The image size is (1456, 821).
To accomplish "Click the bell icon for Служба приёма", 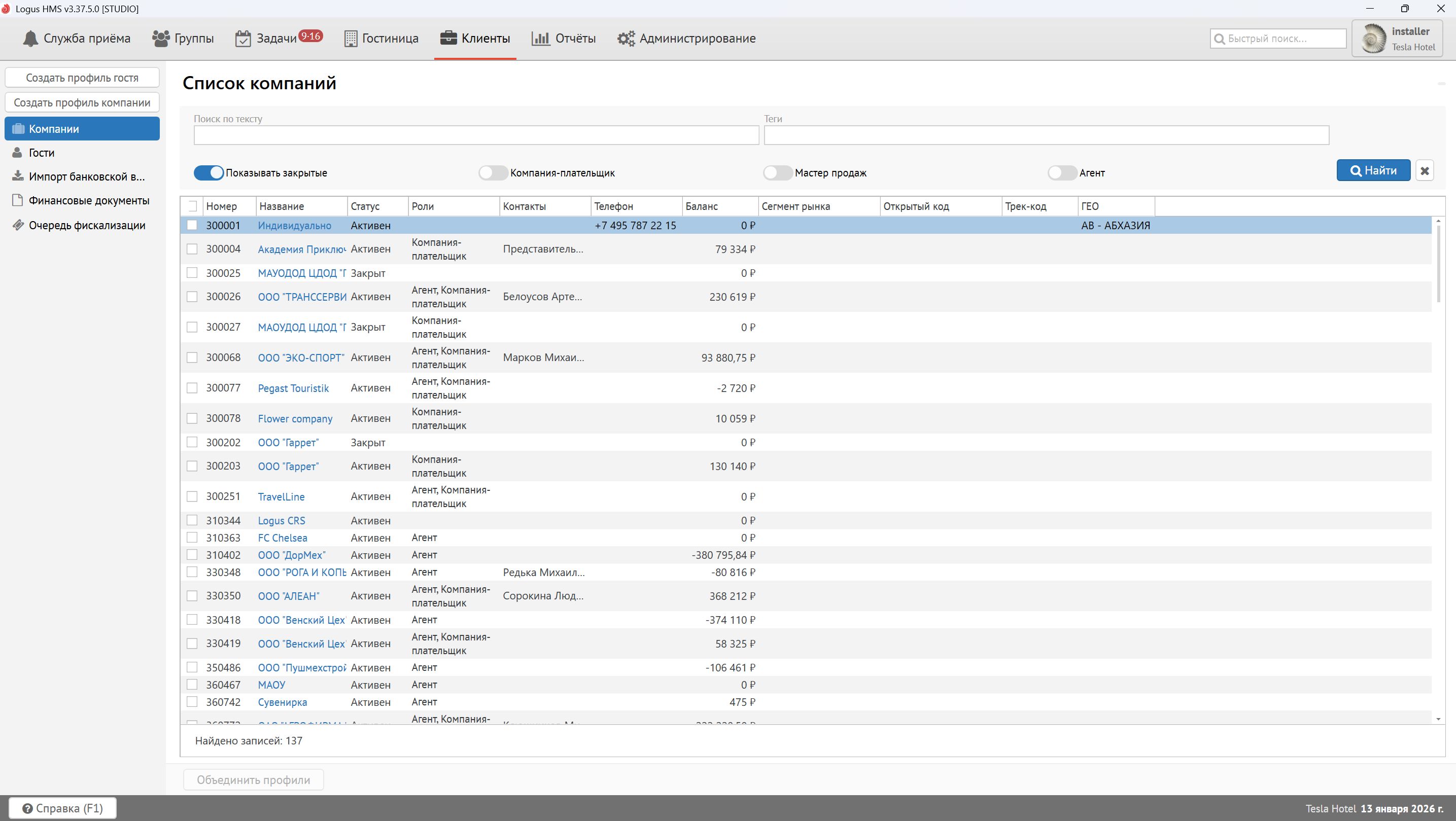I will point(30,39).
